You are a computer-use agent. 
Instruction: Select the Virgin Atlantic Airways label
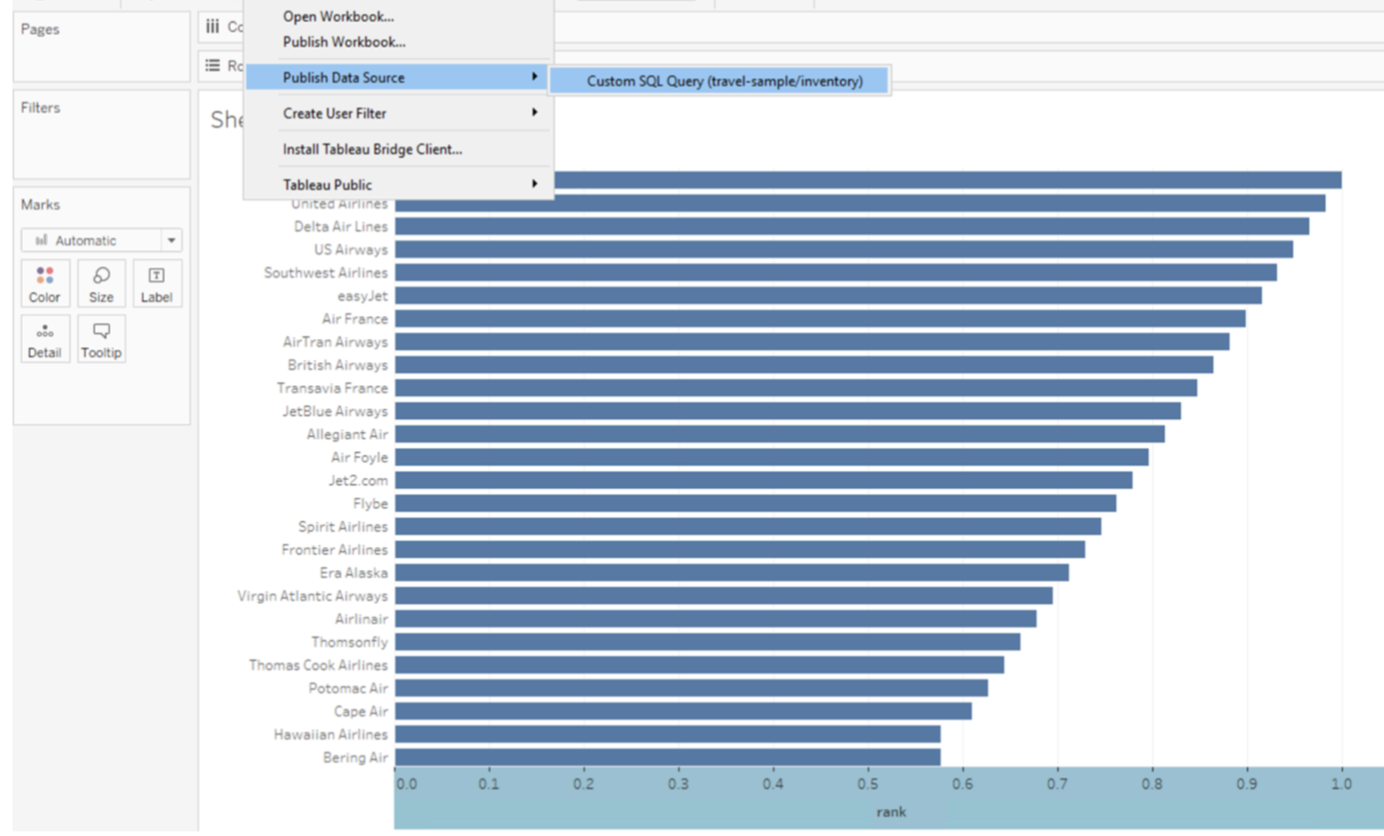[x=313, y=596]
